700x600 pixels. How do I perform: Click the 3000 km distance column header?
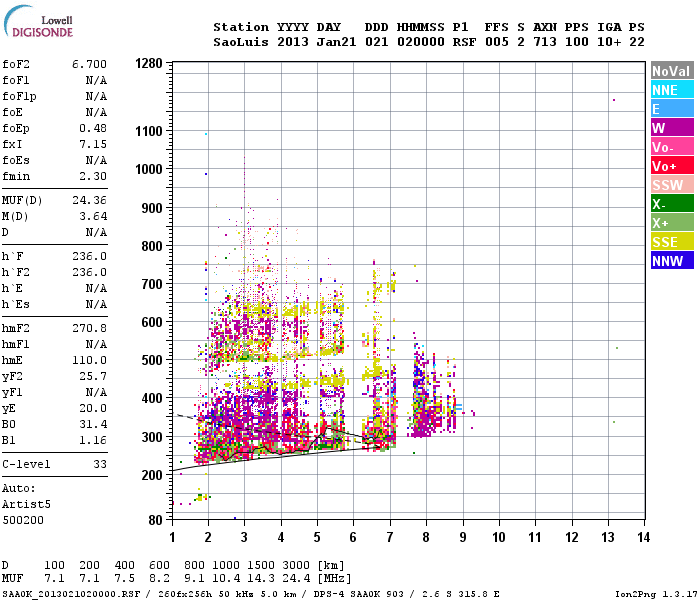[296, 565]
